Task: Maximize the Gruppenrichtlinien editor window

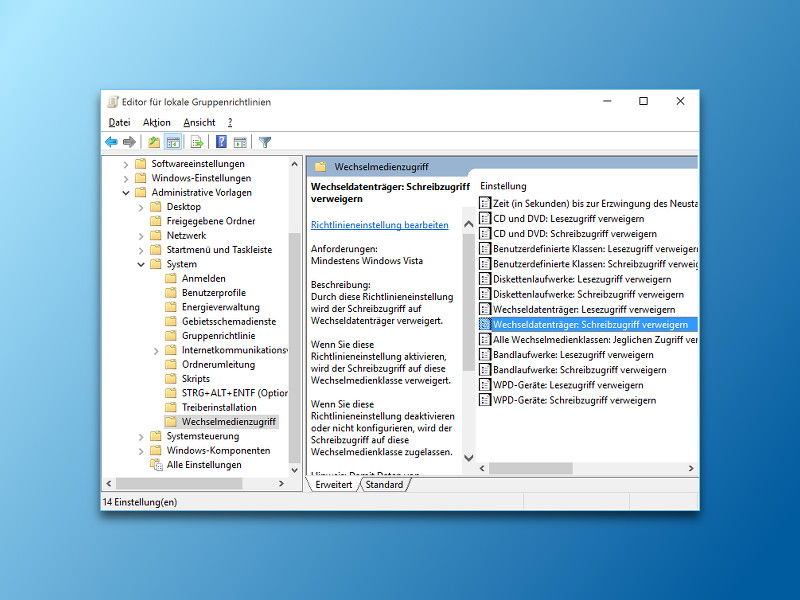Action: pyautogui.click(x=644, y=101)
